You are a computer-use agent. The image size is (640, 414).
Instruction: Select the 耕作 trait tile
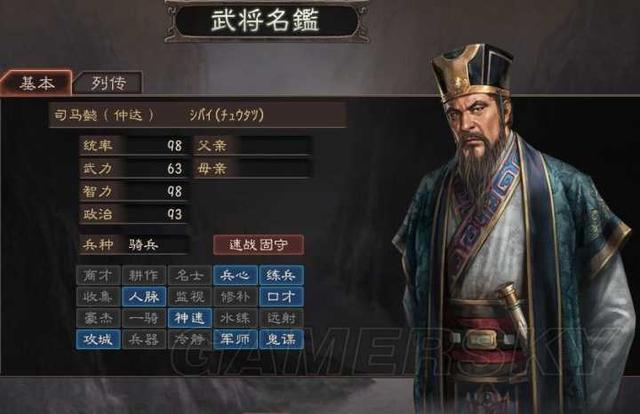pos(144,275)
